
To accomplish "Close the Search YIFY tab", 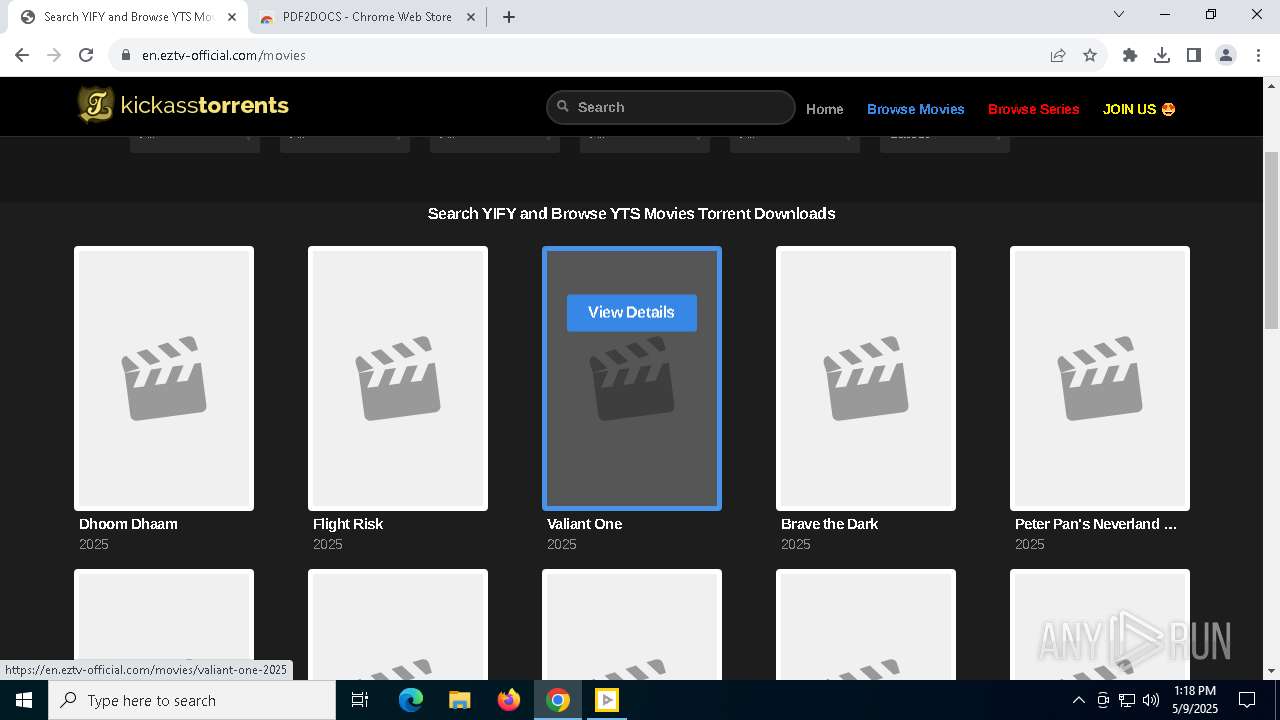I will (x=231, y=17).
